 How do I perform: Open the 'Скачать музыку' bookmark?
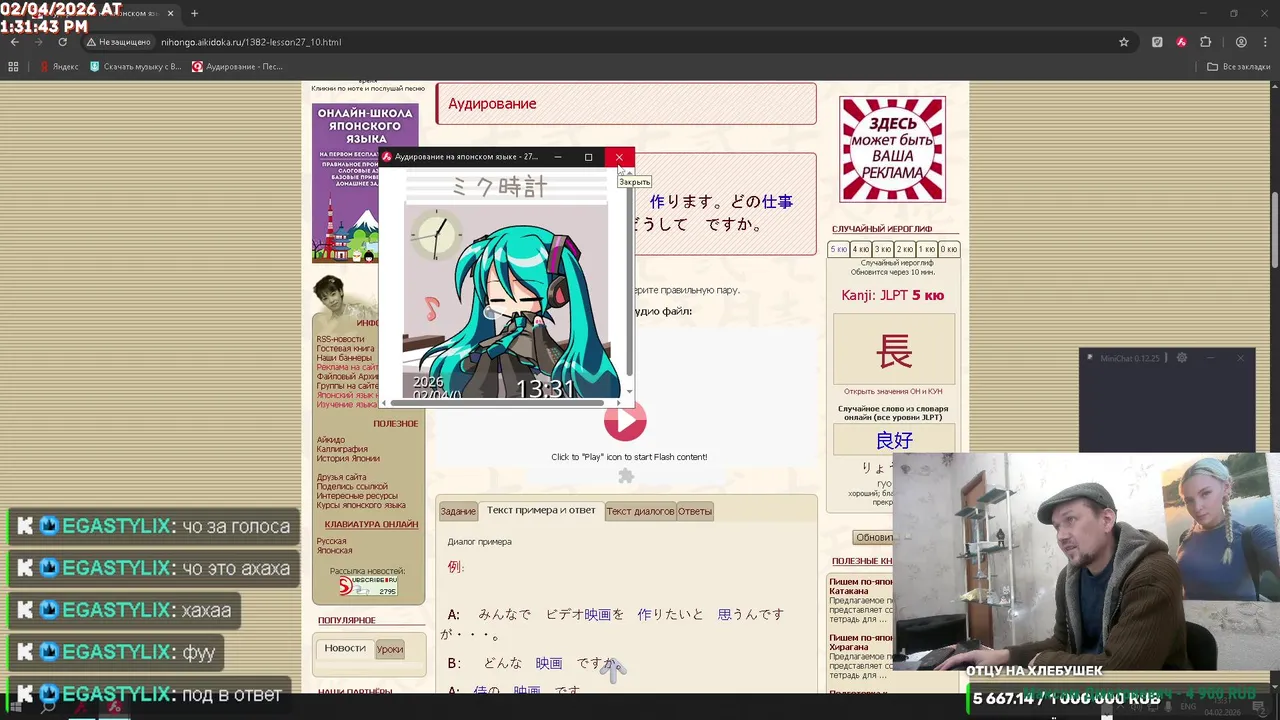point(136,67)
